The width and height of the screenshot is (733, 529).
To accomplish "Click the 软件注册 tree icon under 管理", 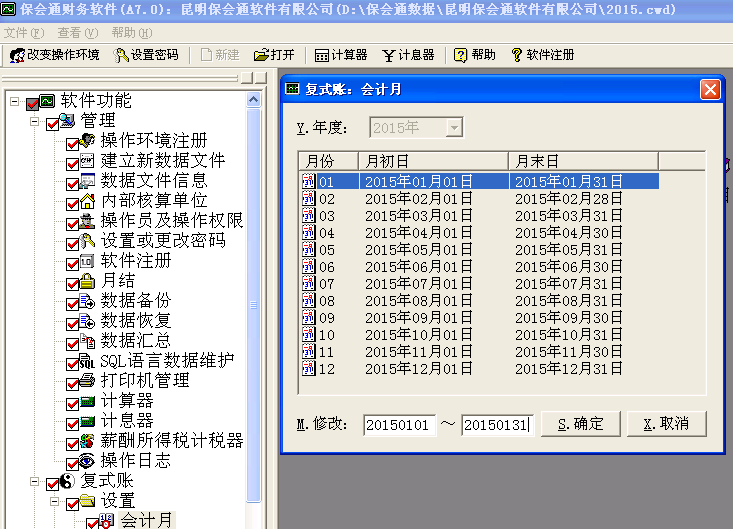I will 87,260.
